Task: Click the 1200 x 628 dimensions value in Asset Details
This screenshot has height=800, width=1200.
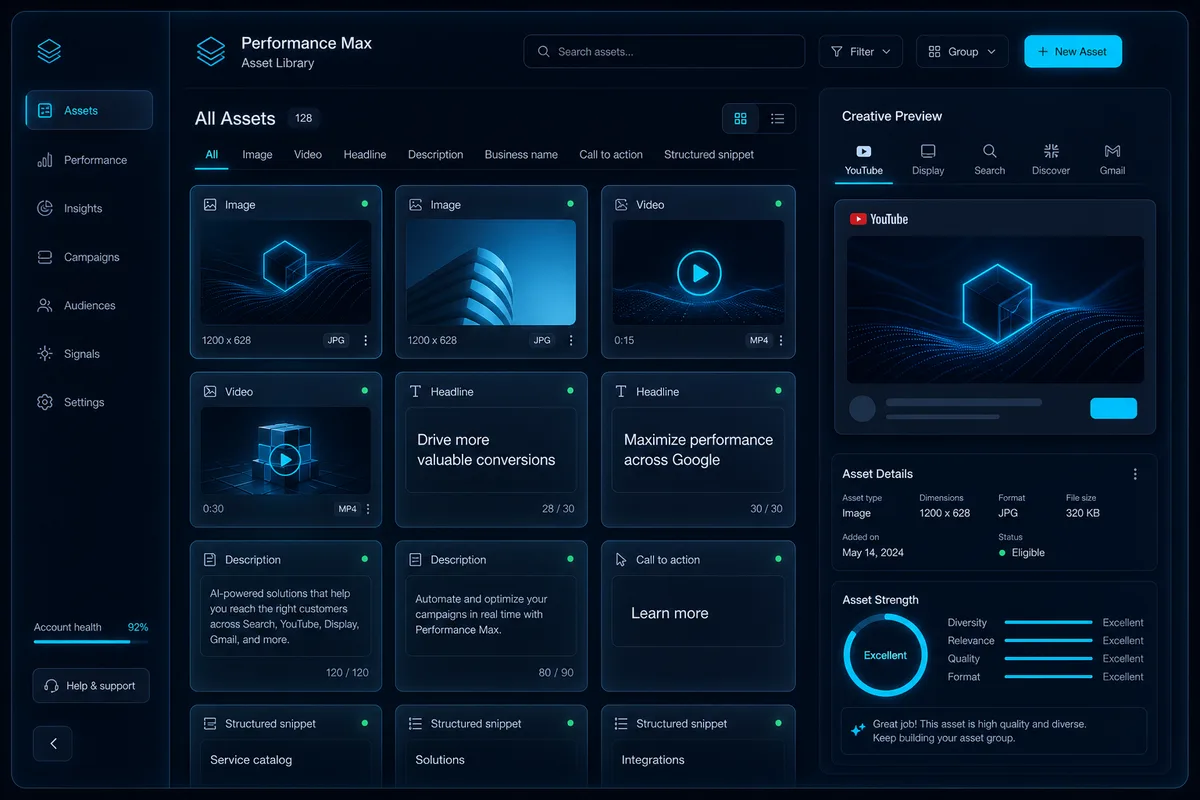Action: point(945,513)
